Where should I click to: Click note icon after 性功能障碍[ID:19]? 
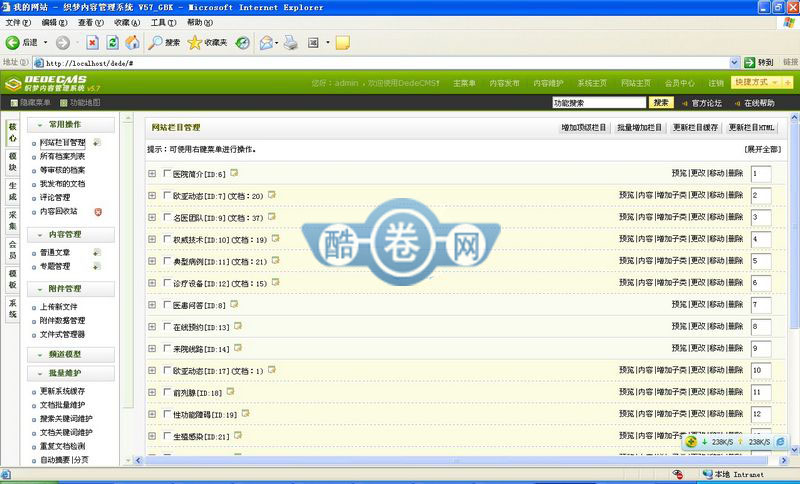245,413
